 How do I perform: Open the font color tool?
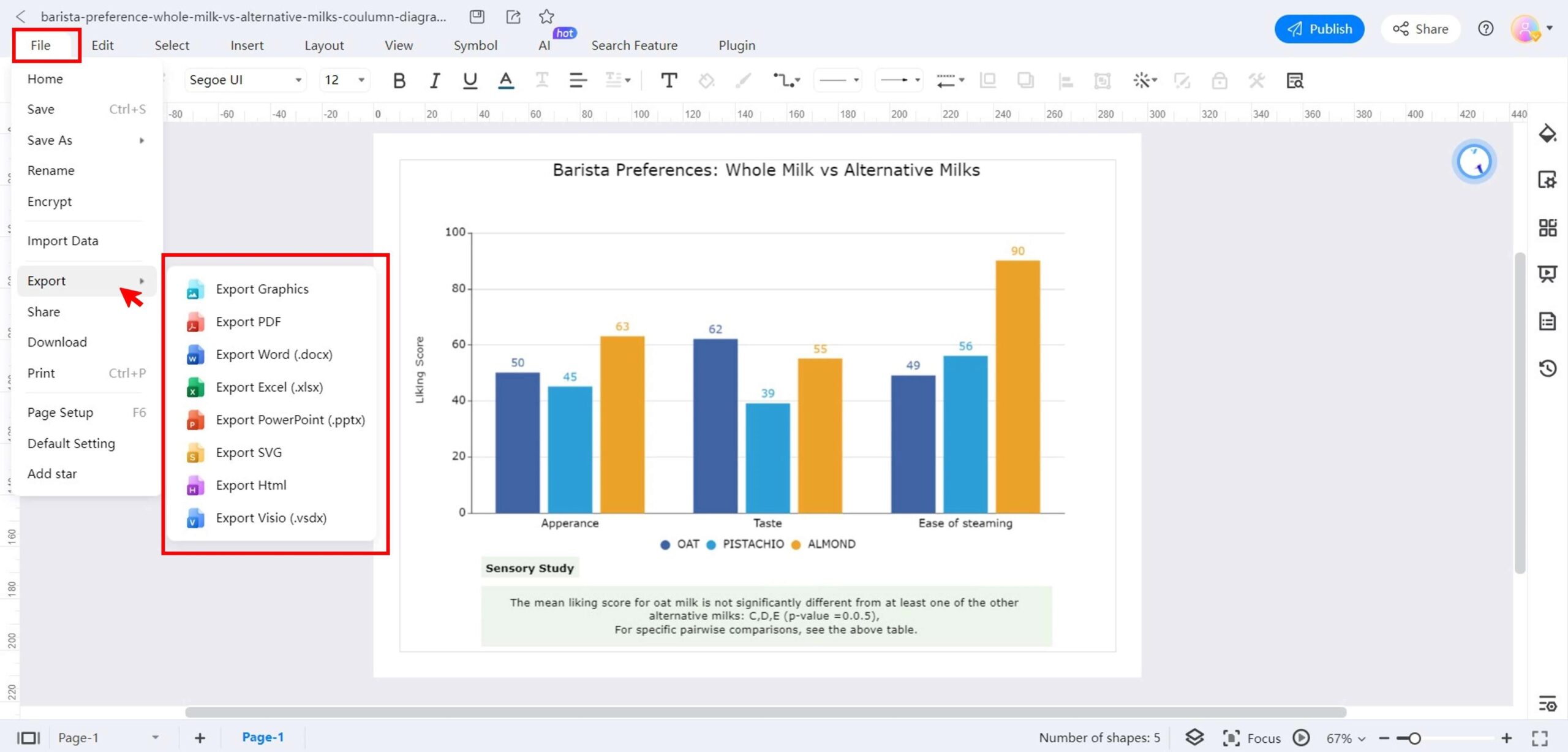tap(505, 80)
